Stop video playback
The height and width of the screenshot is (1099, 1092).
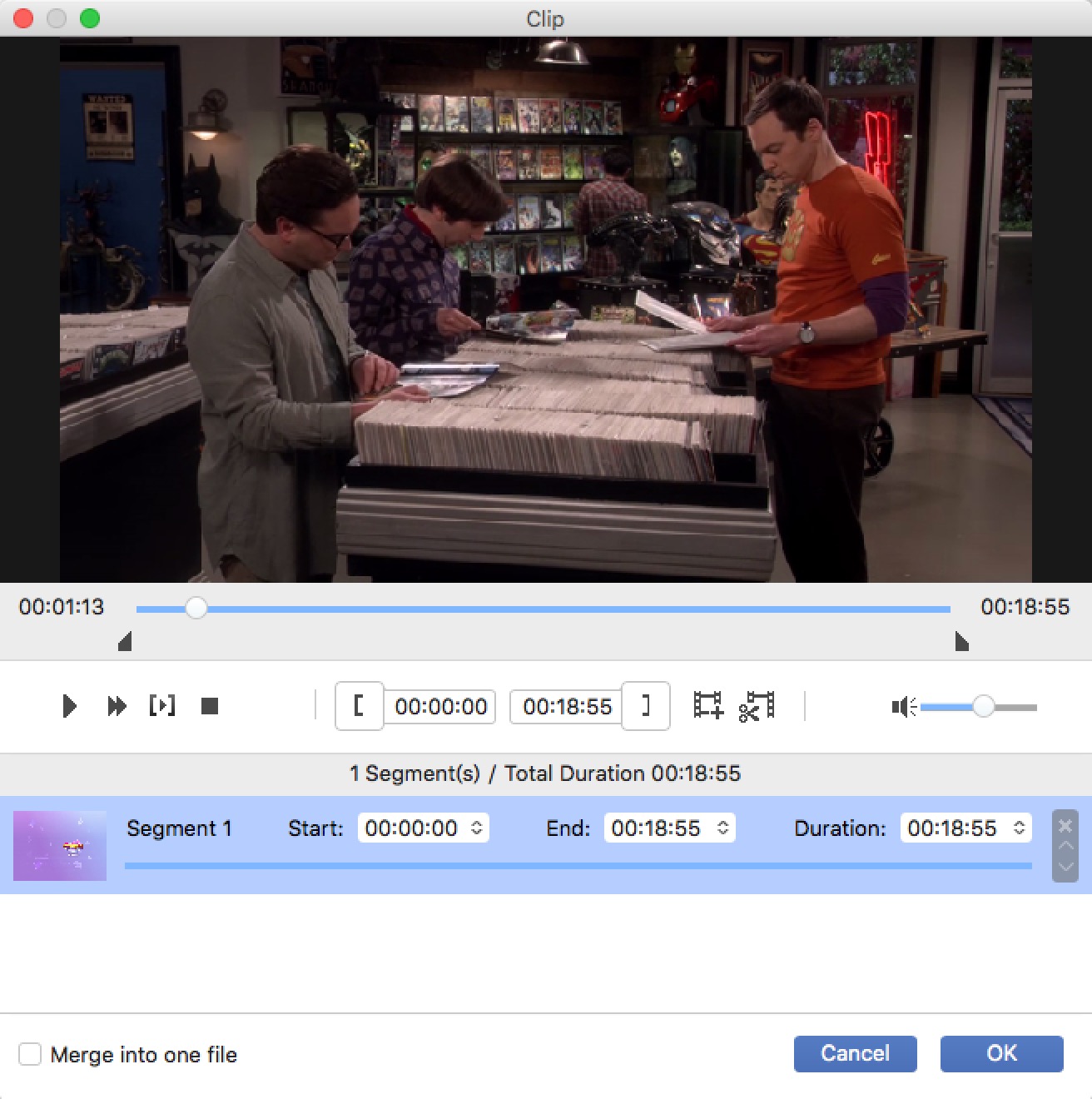(210, 707)
